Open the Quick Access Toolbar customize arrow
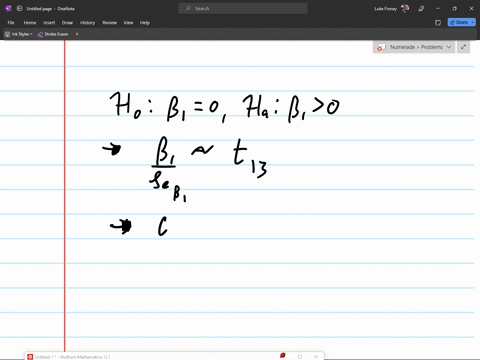Screen dimensions: 480x360 (x=77, y=34)
